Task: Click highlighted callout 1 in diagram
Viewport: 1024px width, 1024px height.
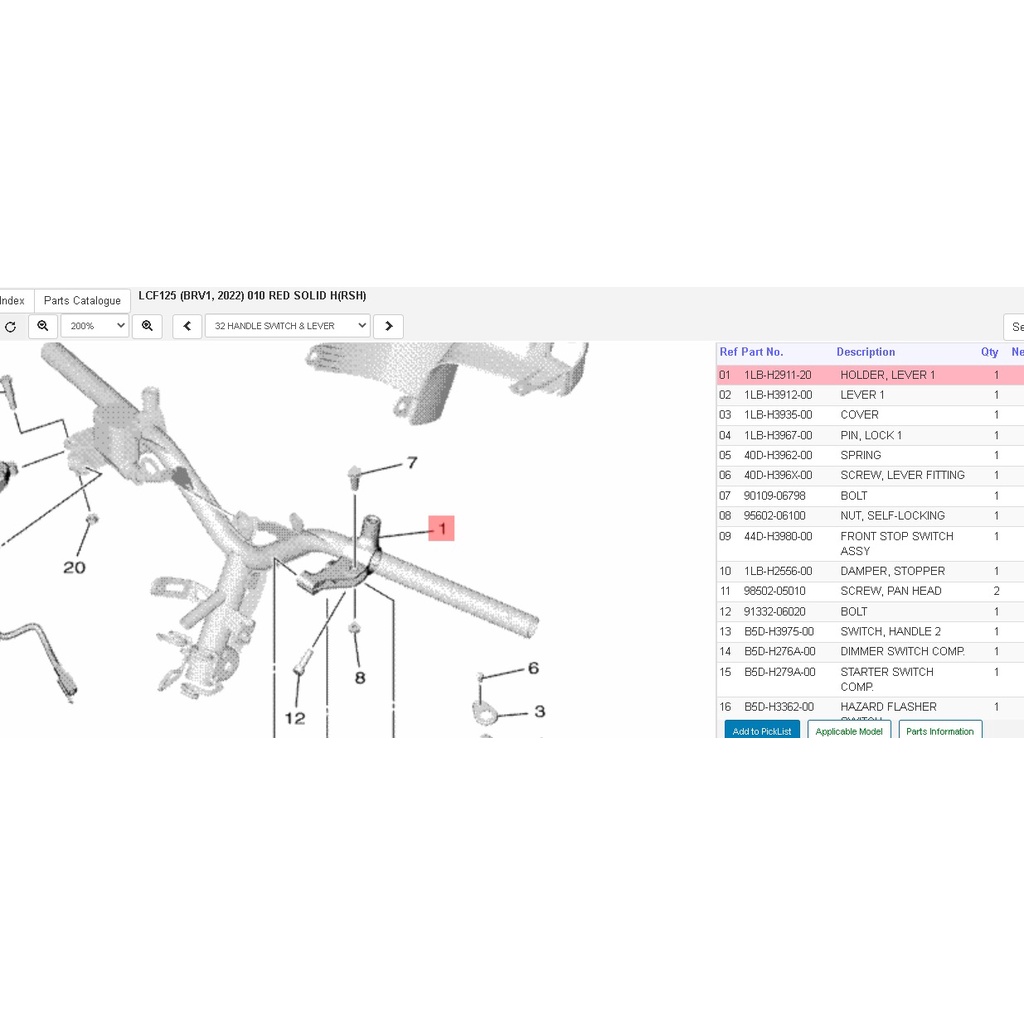Action: (x=441, y=528)
